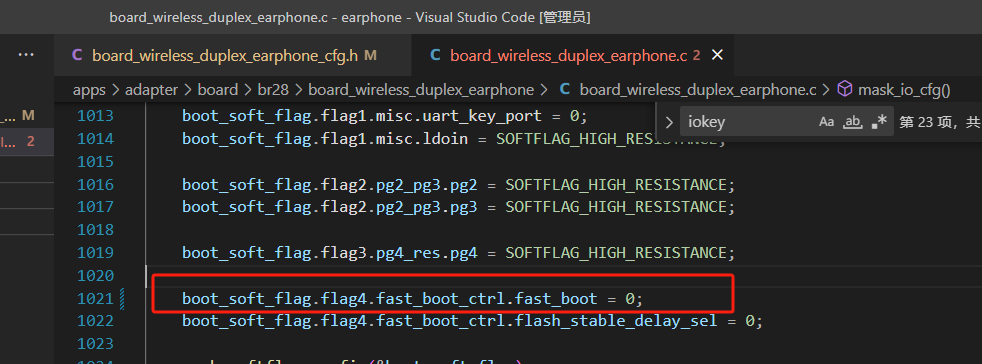Click the blue C icon on earphone.c tab

(435, 55)
